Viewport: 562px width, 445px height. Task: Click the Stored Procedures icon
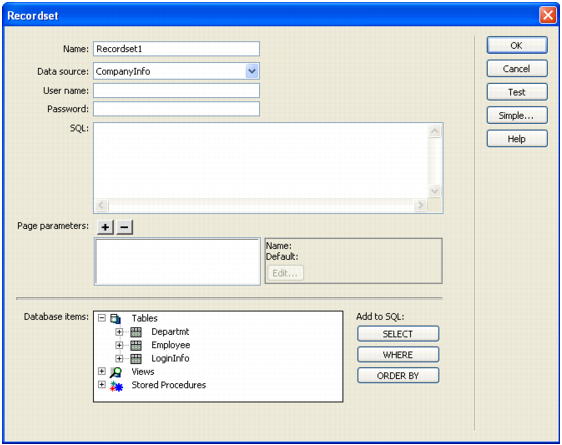(116, 386)
